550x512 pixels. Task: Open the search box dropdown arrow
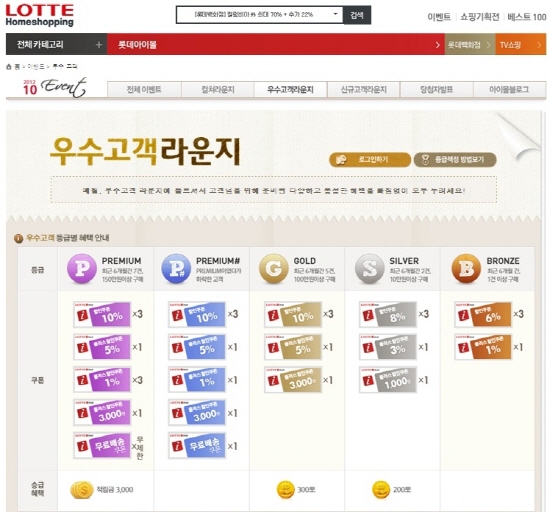point(335,14)
